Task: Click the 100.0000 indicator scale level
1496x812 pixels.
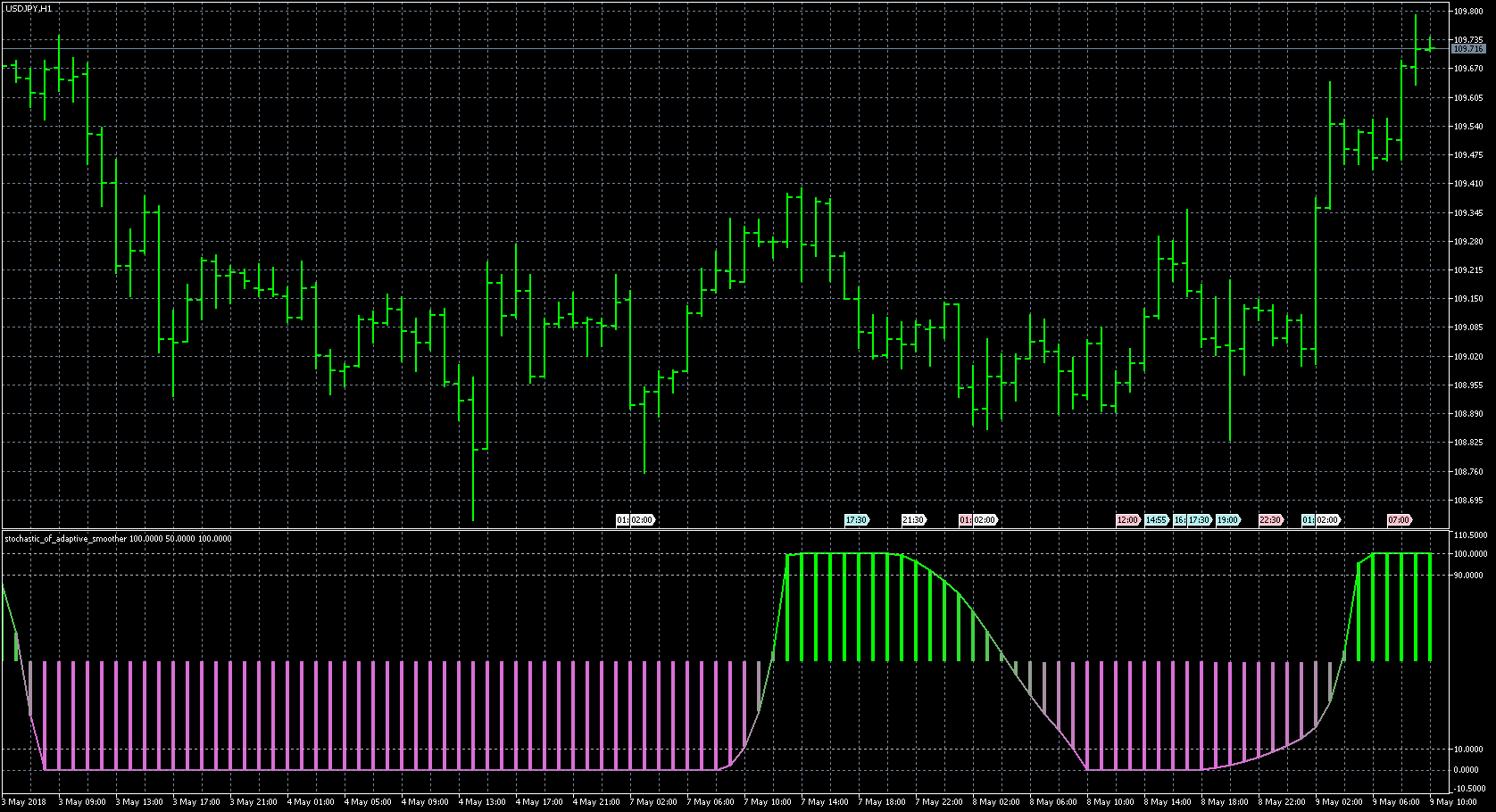Action: pyautogui.click(x=1470, y=554)
